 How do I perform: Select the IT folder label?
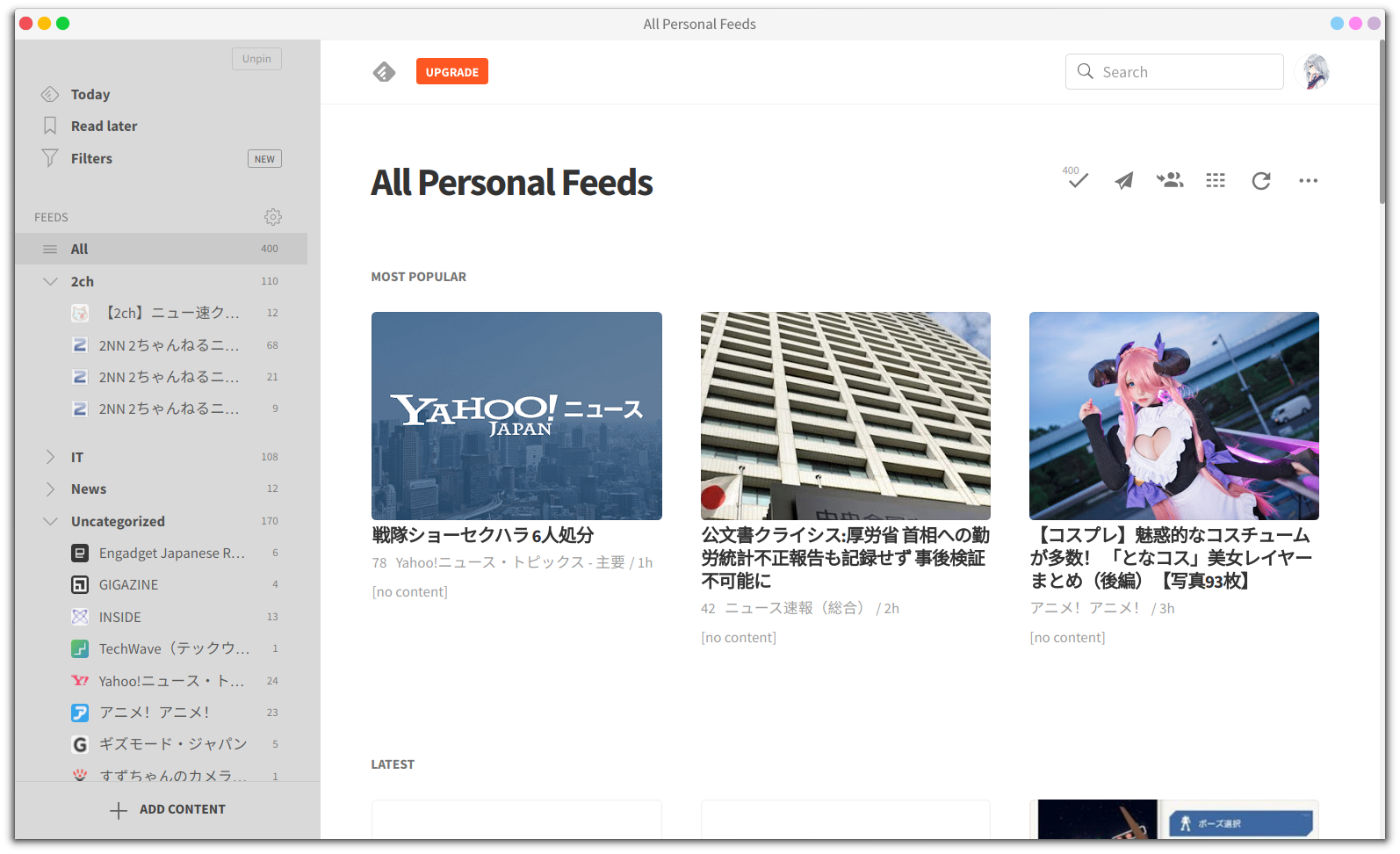pos(77,457)
